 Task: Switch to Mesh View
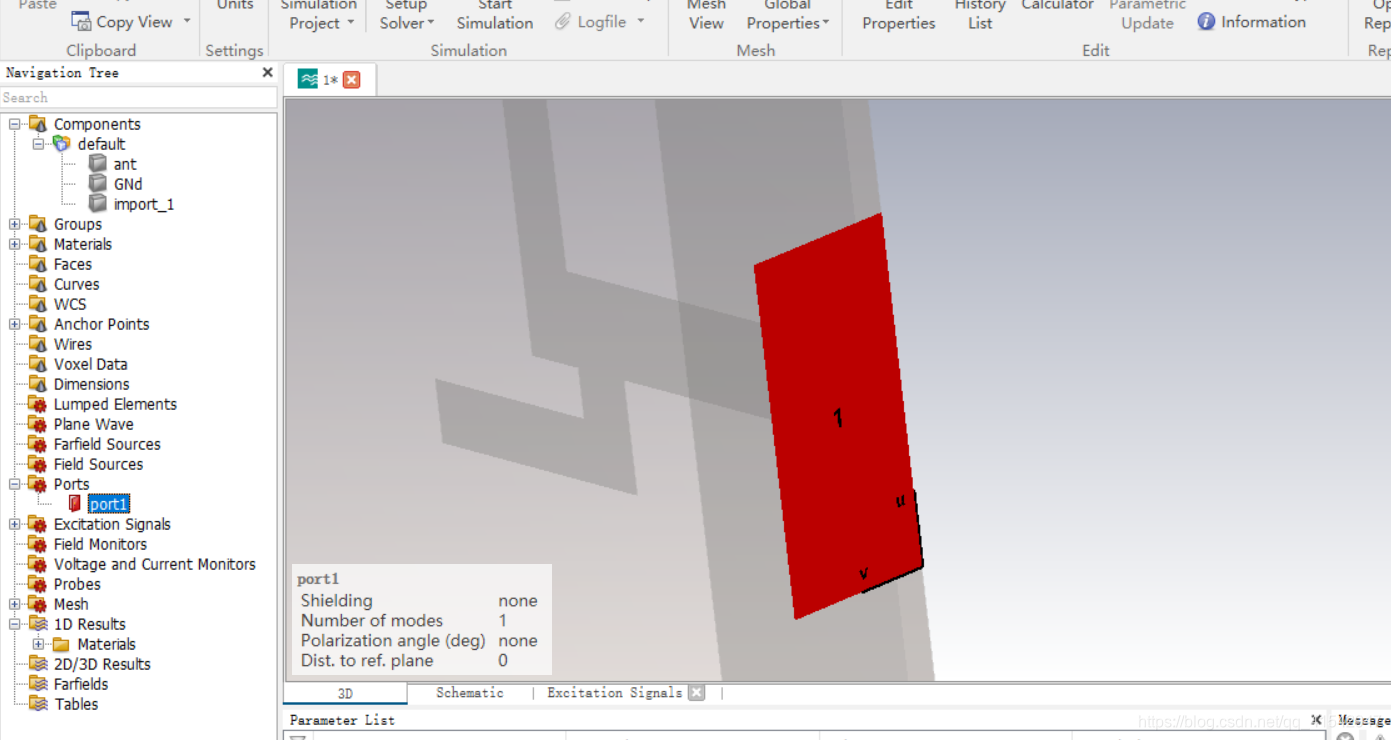[x=706, y=17]
